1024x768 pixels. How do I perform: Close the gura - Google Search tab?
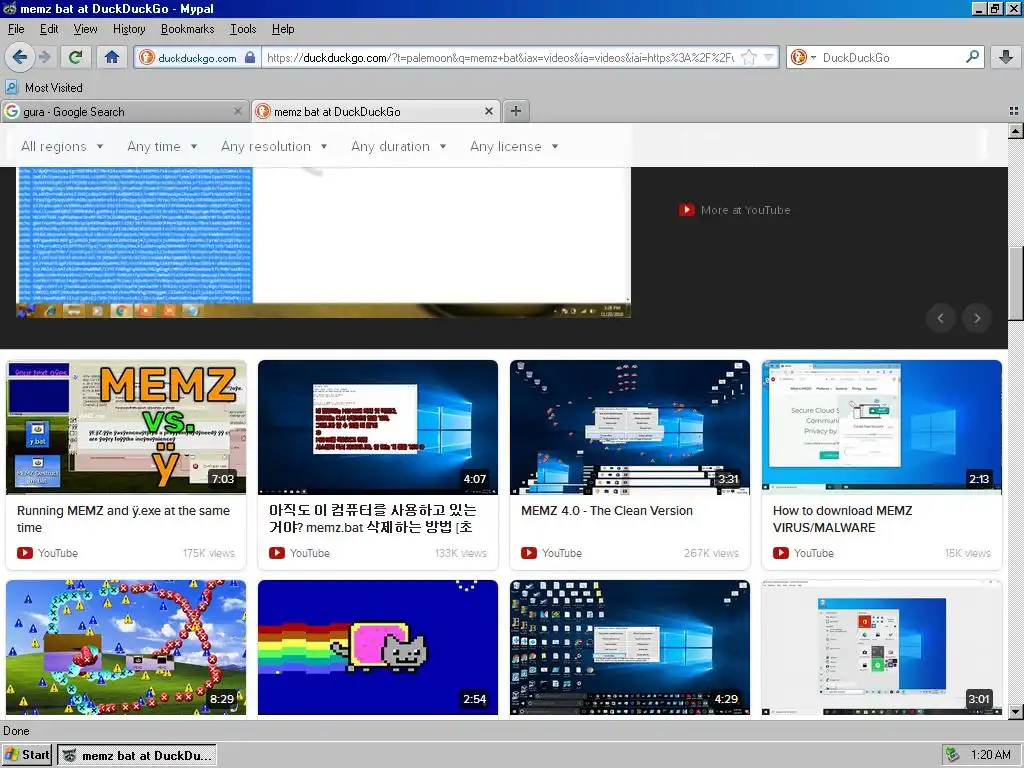(x=238, y=112)
